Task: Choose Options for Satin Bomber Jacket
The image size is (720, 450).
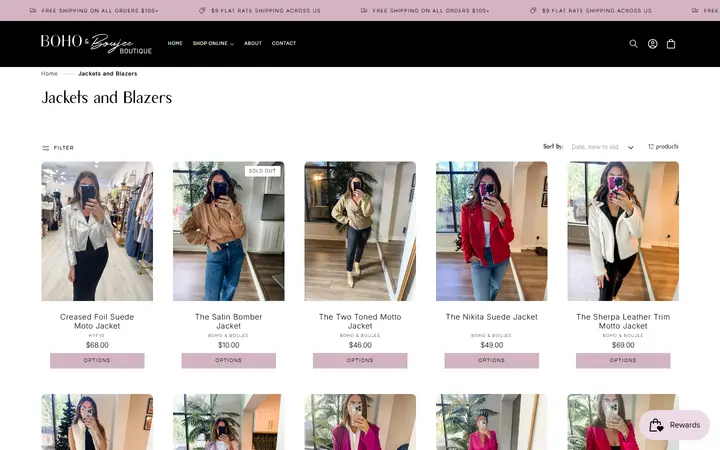Action: point(228,360)
